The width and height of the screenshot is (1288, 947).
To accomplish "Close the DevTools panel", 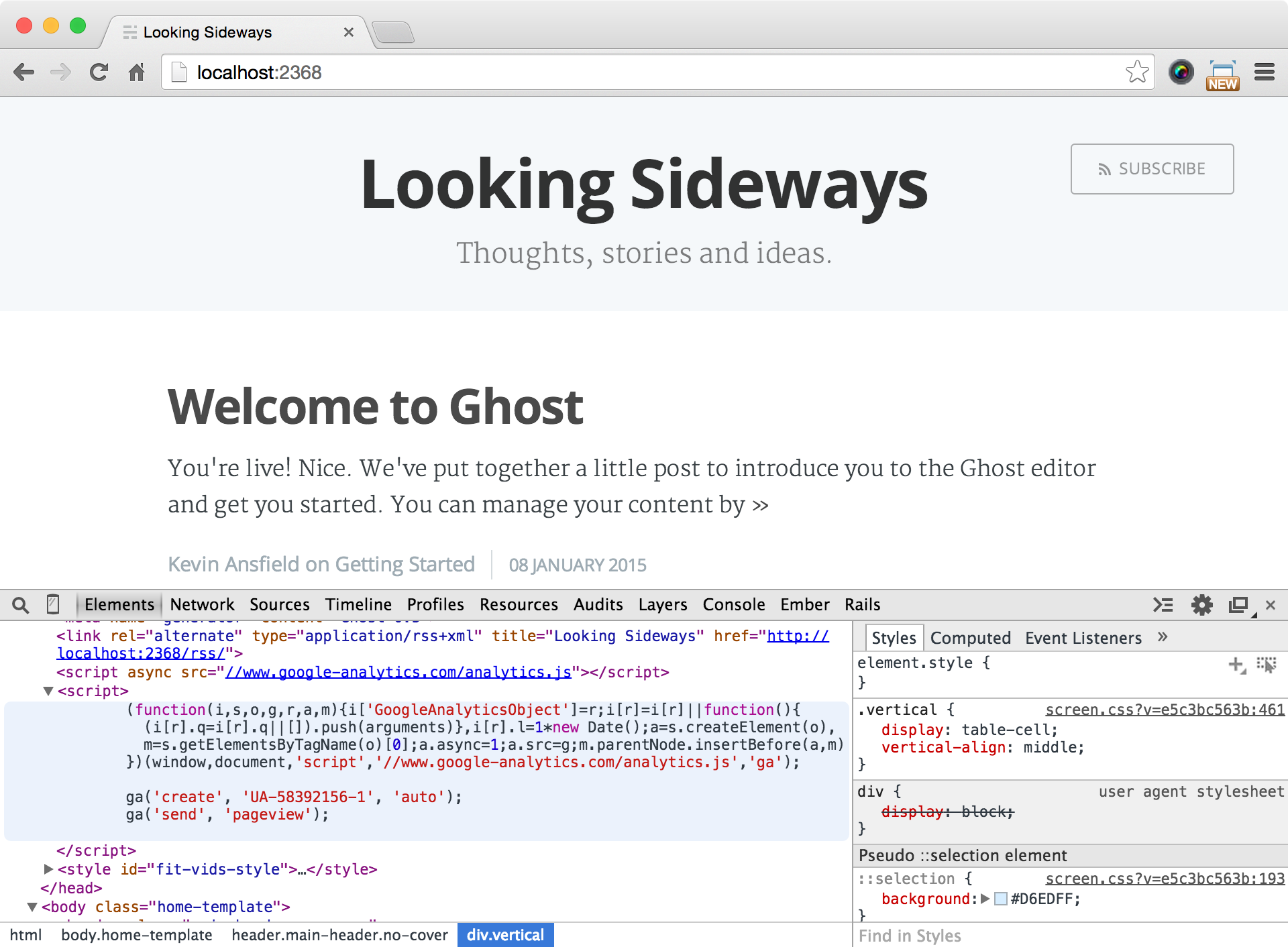I will [x=1271, y=605].
